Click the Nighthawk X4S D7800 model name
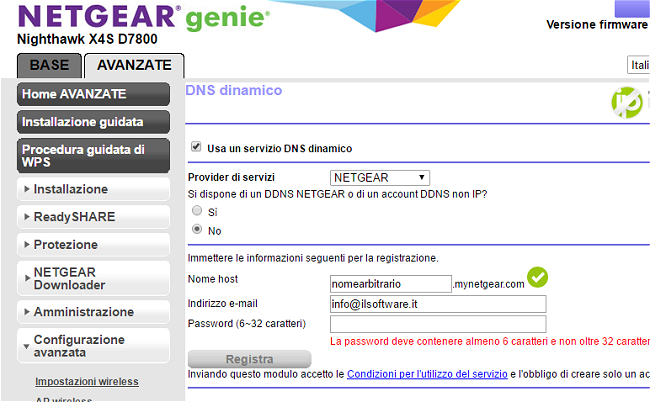 87,39
